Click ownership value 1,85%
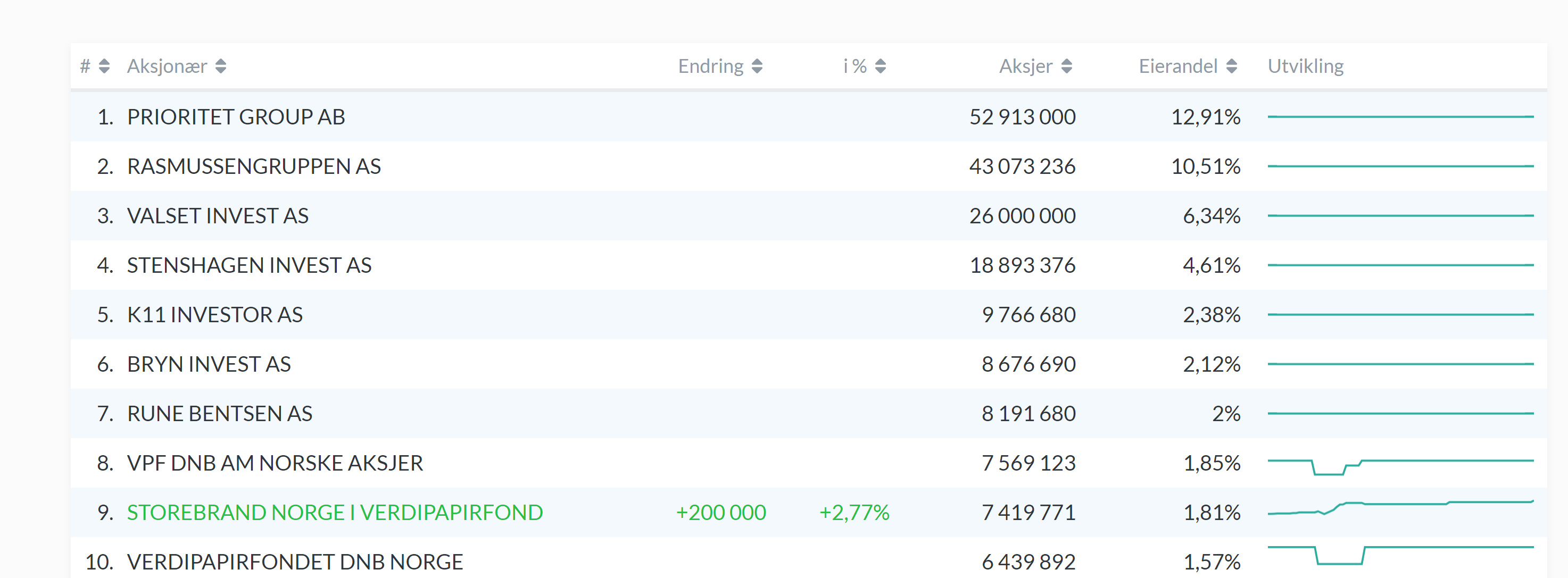 tap(1212, 463)
